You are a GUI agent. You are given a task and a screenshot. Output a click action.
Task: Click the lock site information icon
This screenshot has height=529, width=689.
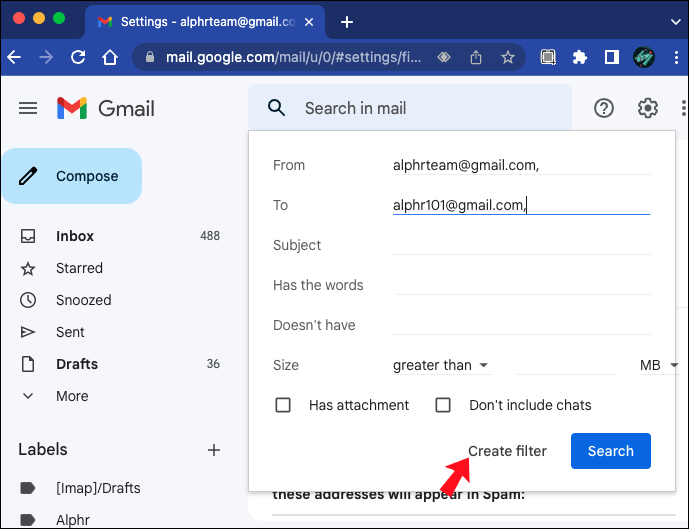[150, 57]
